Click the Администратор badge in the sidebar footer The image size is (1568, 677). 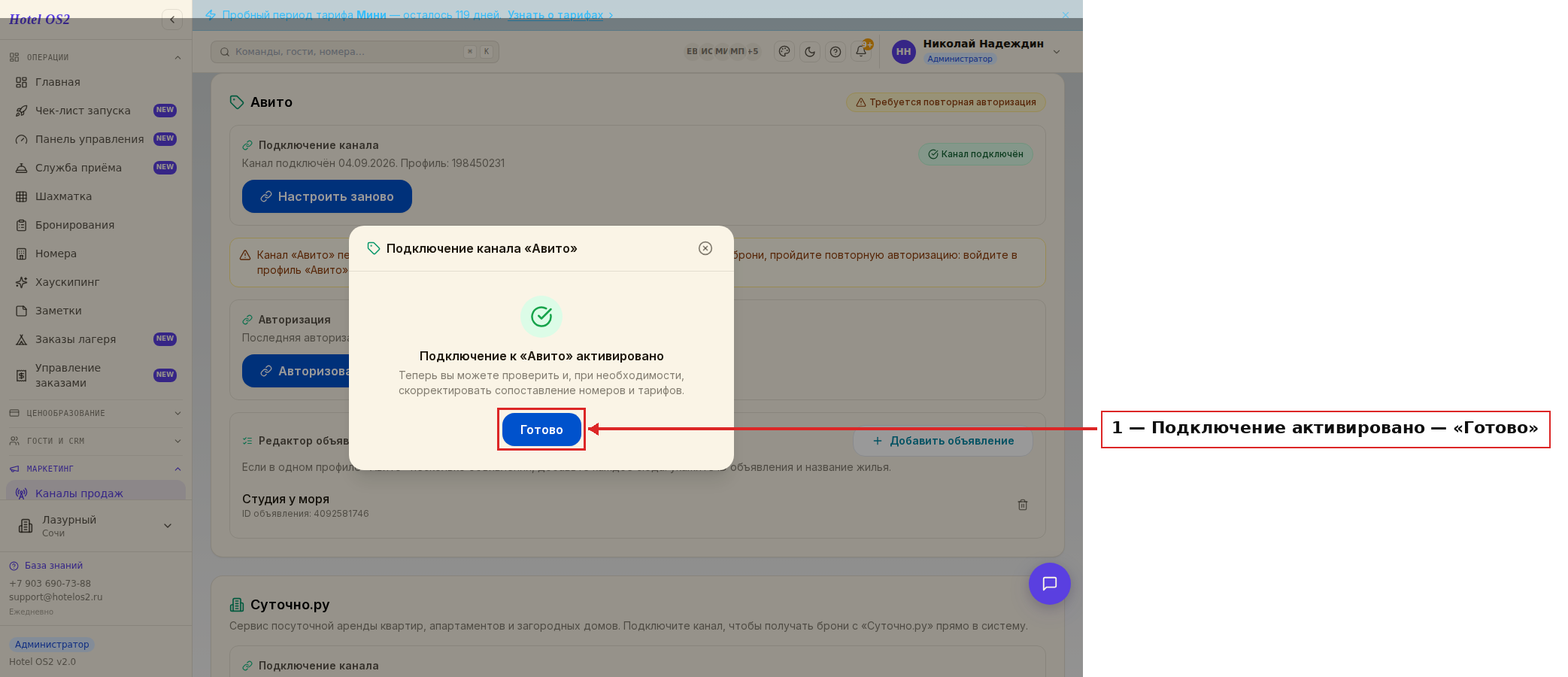pyautogui.click(x=52, y=645)
